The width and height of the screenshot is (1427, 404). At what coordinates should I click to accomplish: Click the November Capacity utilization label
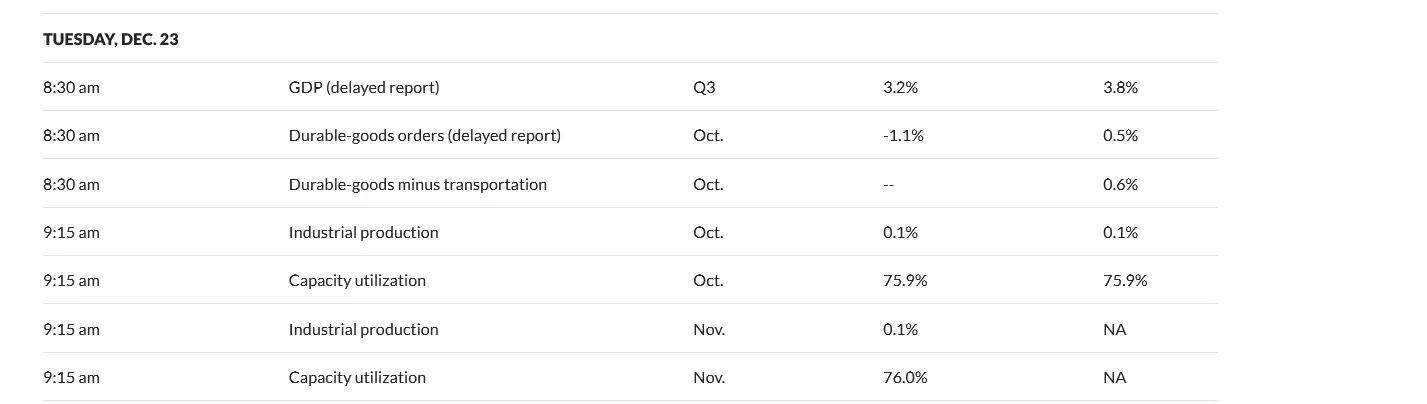[357, 377]
